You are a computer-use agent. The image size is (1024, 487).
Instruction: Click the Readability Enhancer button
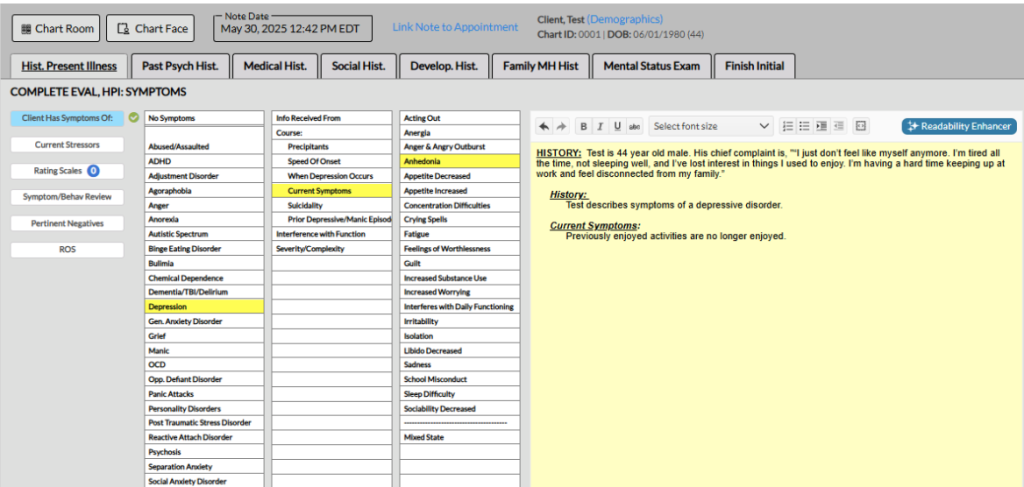point(958,126)
